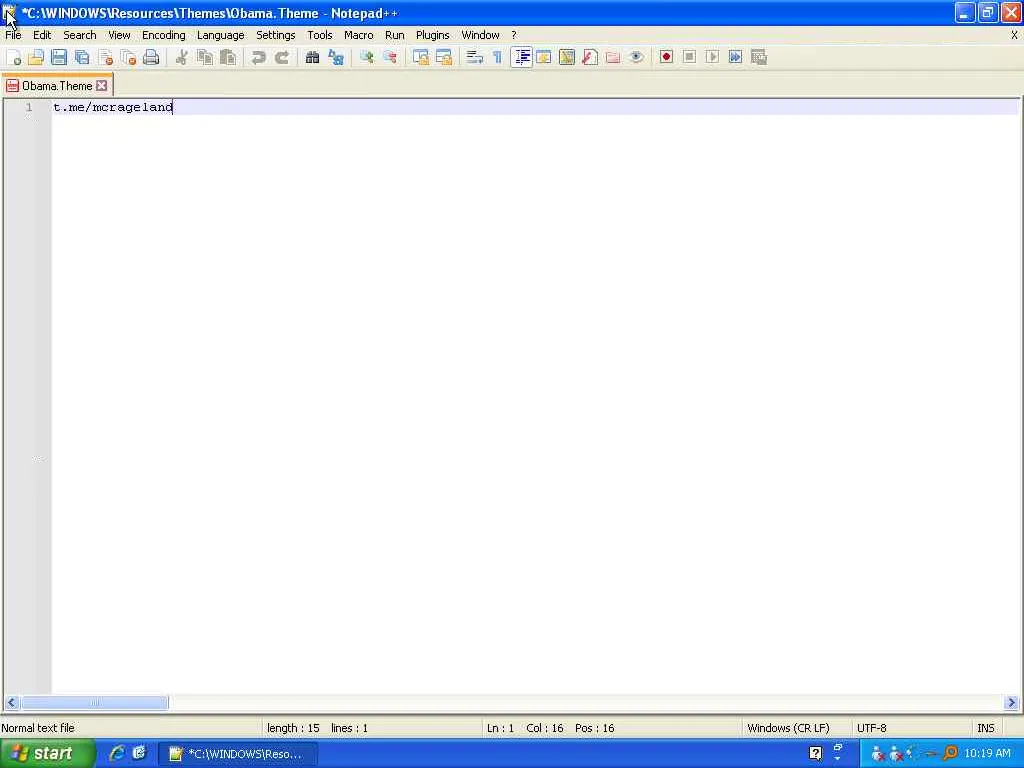The width and height of the screenshot is (1024, 768).
Task: Zoom out using the toolbar magnifier
Action: [x=390, y=57]
